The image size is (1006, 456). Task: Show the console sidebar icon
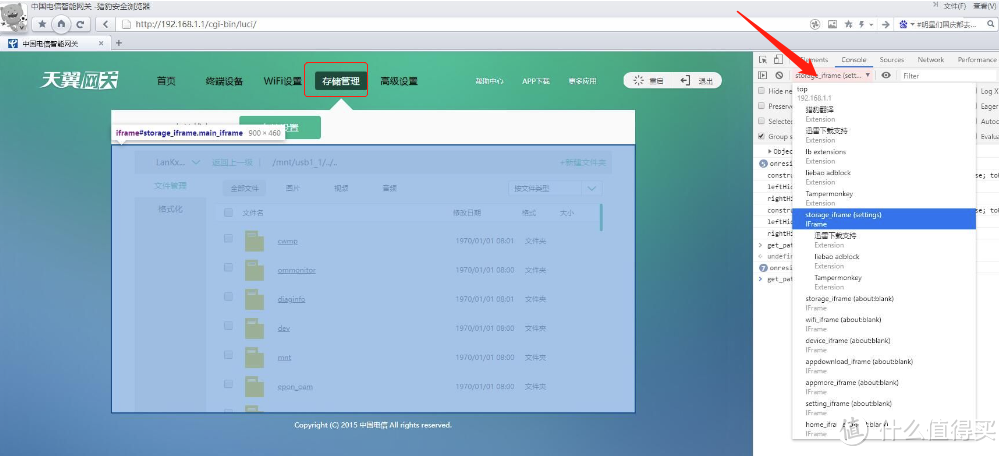tap(763, 76)
